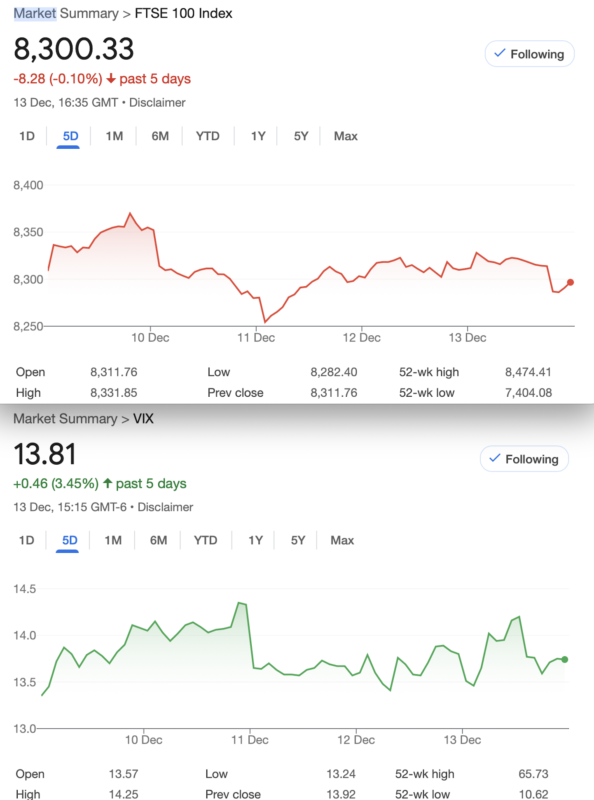The width and height of the screenshot is (594, 800).
Task: Select 1D range on FTSE 100 chart
Action: [x=27, y=136]
